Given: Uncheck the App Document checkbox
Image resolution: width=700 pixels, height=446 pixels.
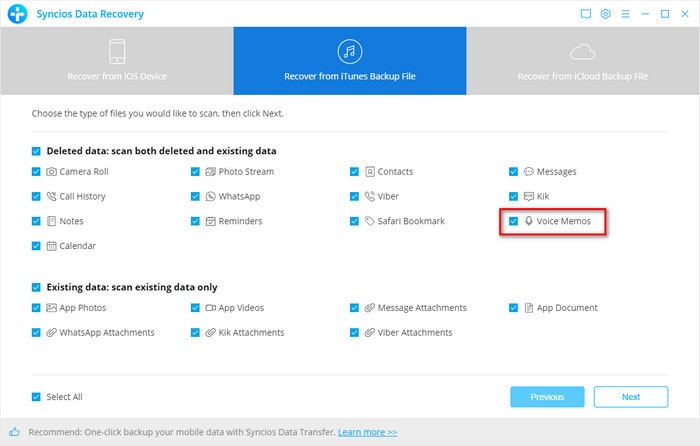Looking at the screenshot, I should [x=513, y=308].
